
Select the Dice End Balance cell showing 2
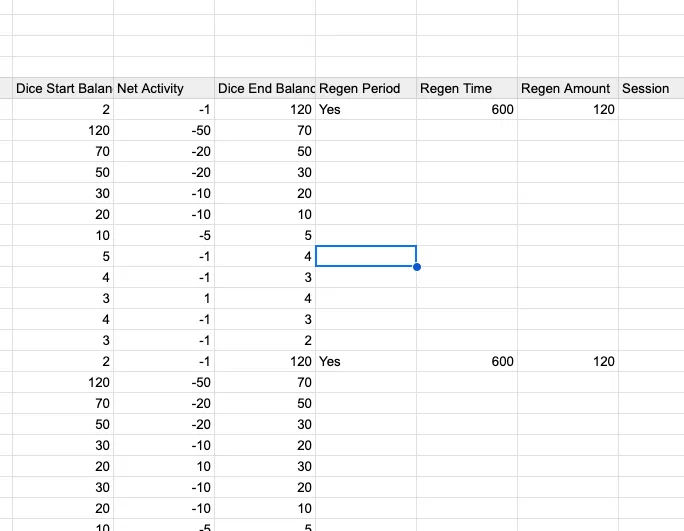(264, 340)
